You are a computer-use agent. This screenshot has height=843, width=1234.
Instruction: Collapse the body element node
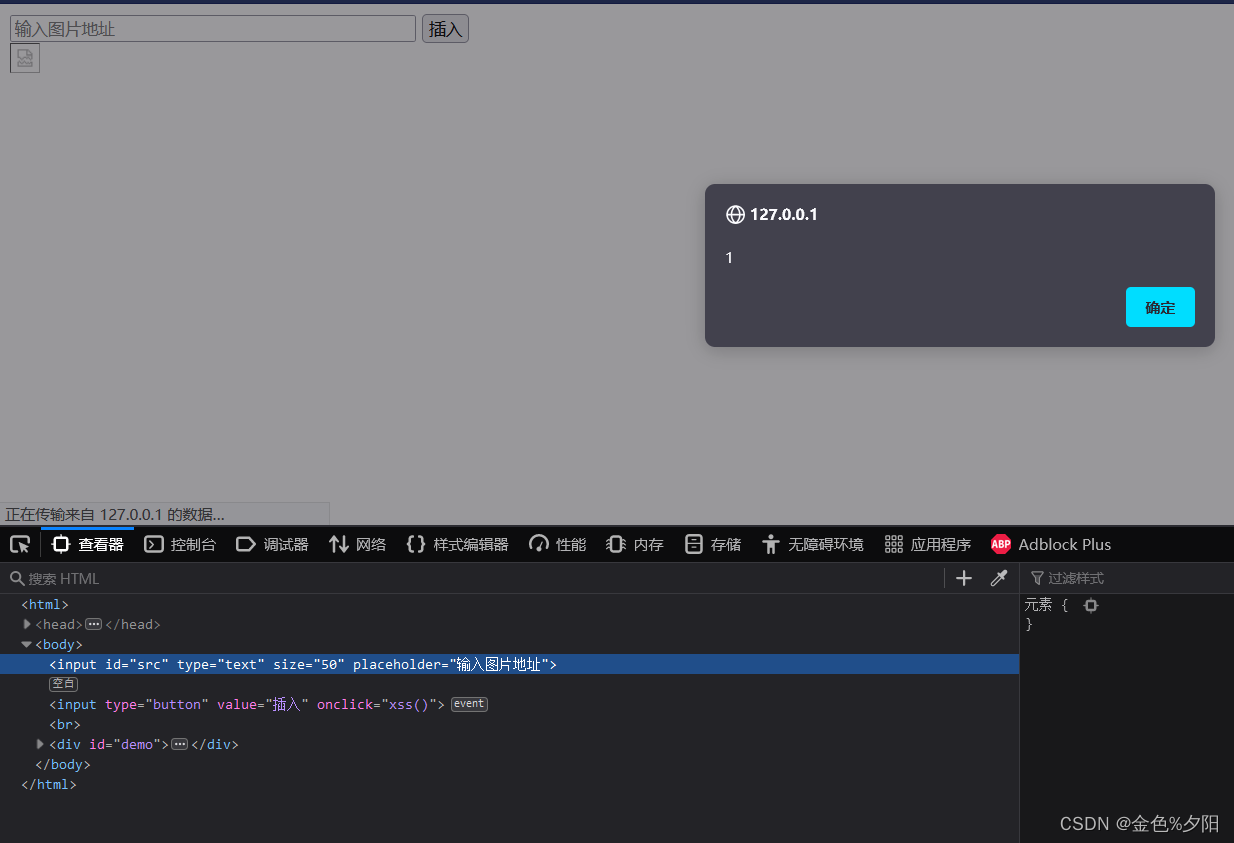pyautogui.click(x=27, y=644)
